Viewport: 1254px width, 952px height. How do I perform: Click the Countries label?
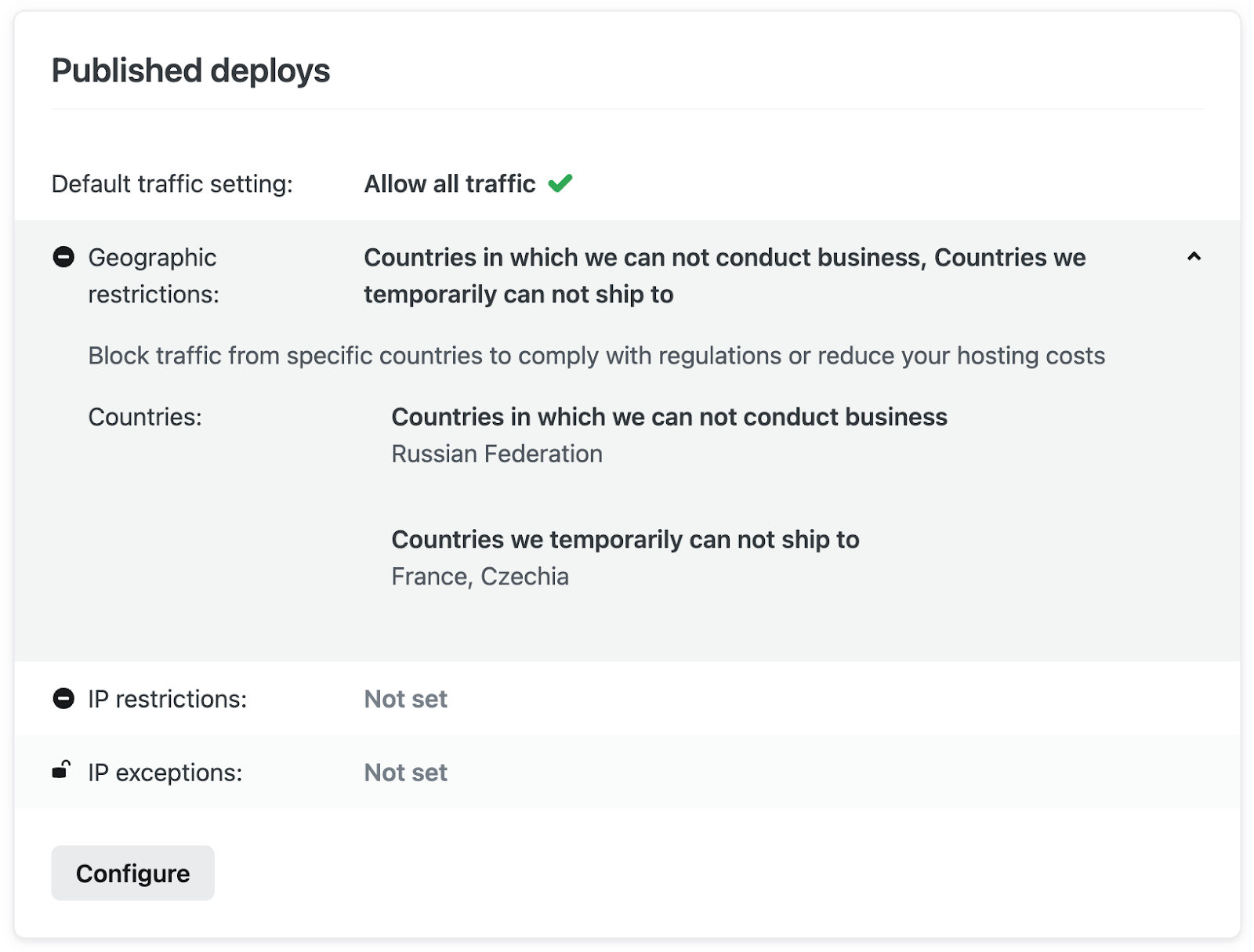point(145,417)
